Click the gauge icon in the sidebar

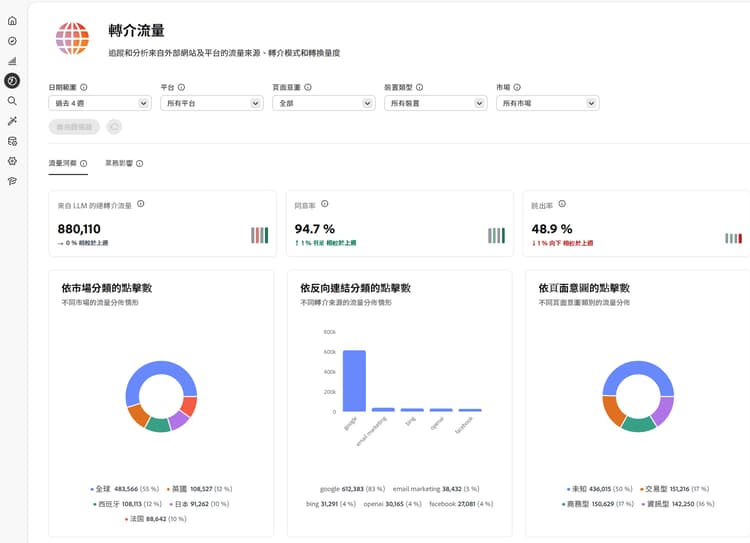[12, 41]
